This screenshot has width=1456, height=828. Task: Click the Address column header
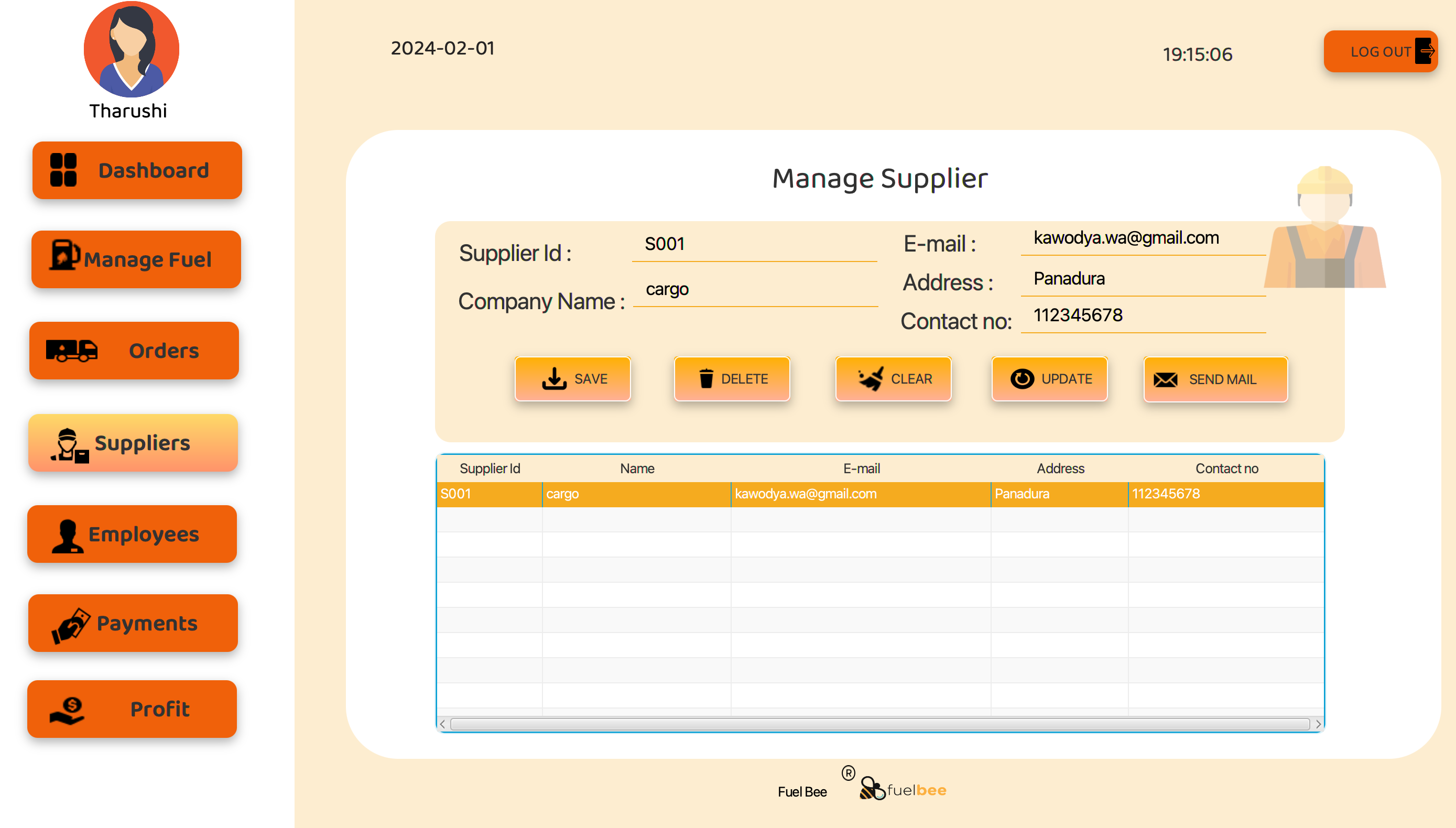pos(1060,469)
